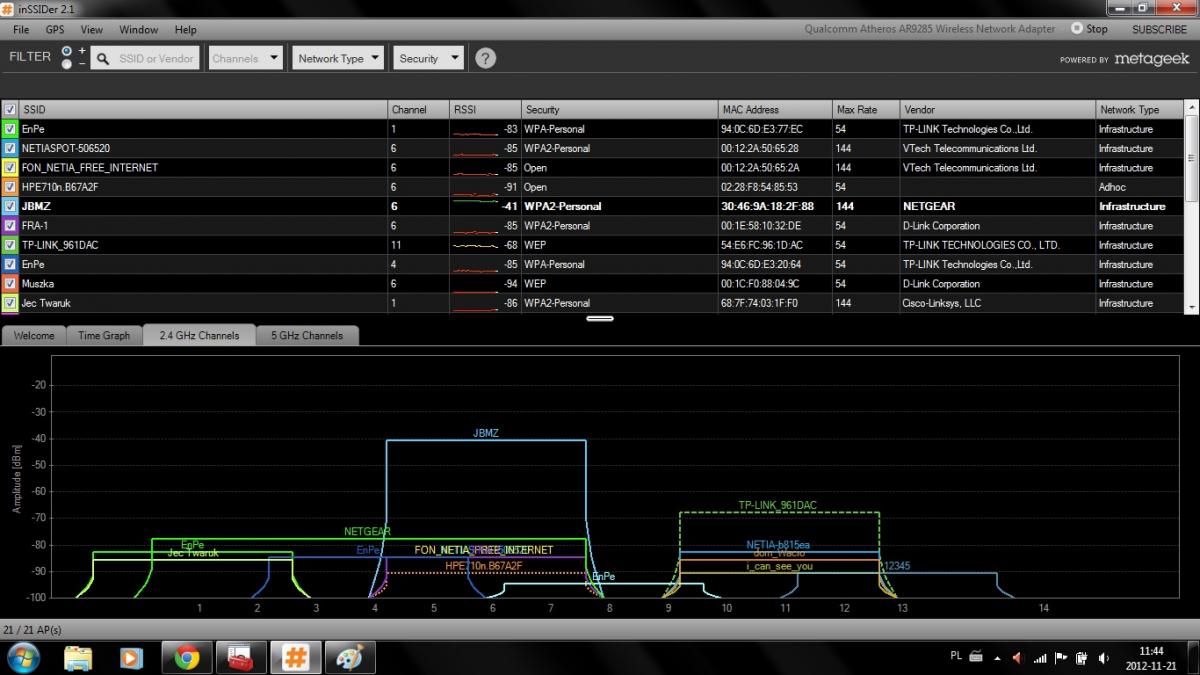The image size is (1200, 675).
Task: Click the muted volume tray icon
Action: pyautogui.click(x=1017, y=657)
